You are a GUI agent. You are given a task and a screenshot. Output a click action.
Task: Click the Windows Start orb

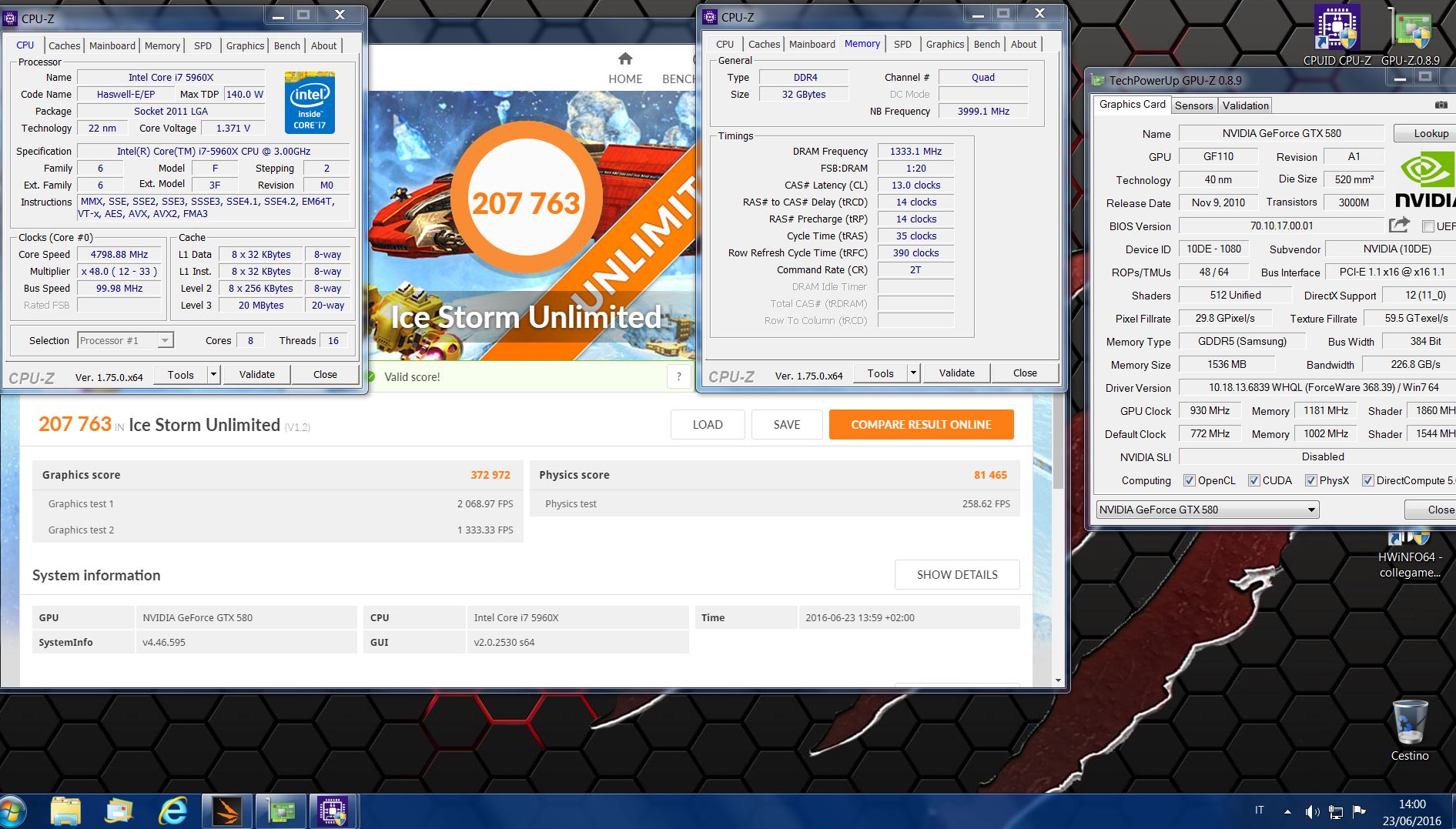pos(13,811)
